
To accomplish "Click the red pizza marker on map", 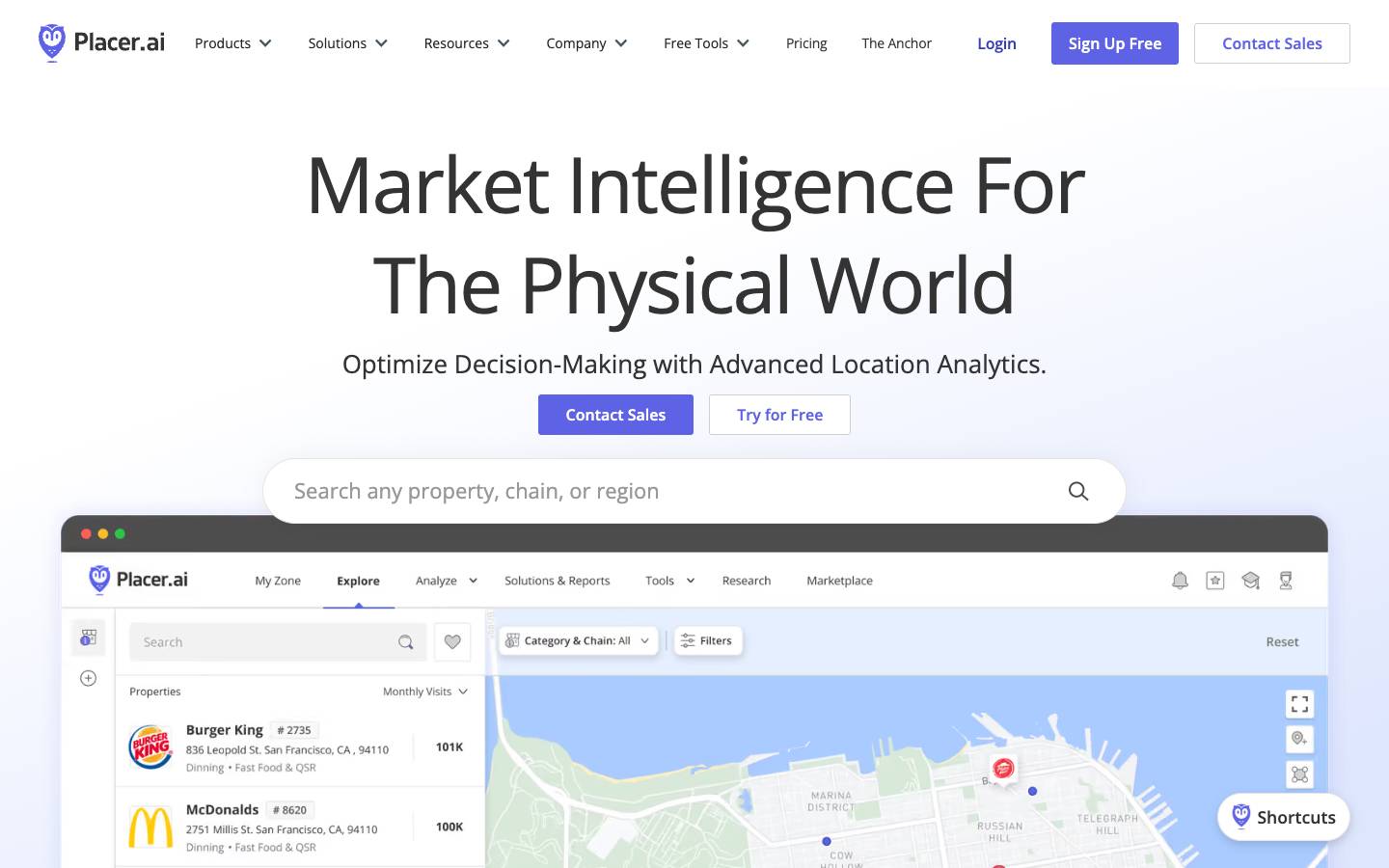I will [x=1003, y=769].
